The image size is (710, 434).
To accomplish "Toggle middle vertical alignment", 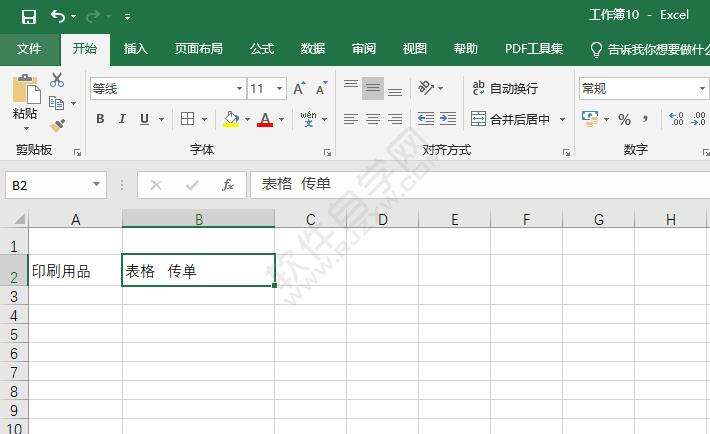I will (x=373, y=88).
